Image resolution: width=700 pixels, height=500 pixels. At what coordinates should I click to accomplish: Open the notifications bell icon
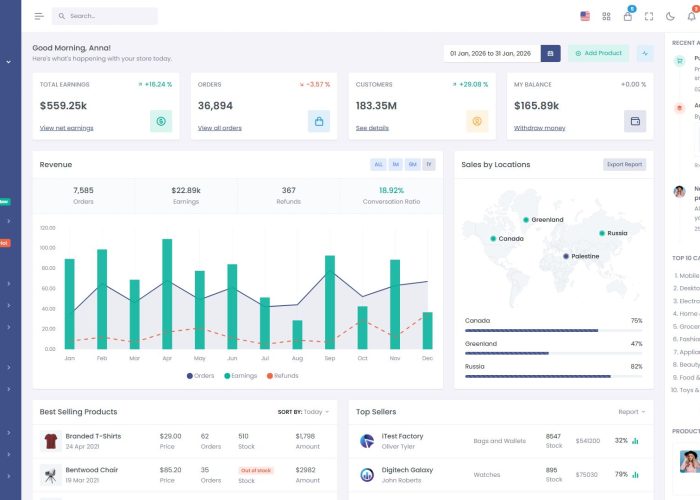tap(692, 17)
